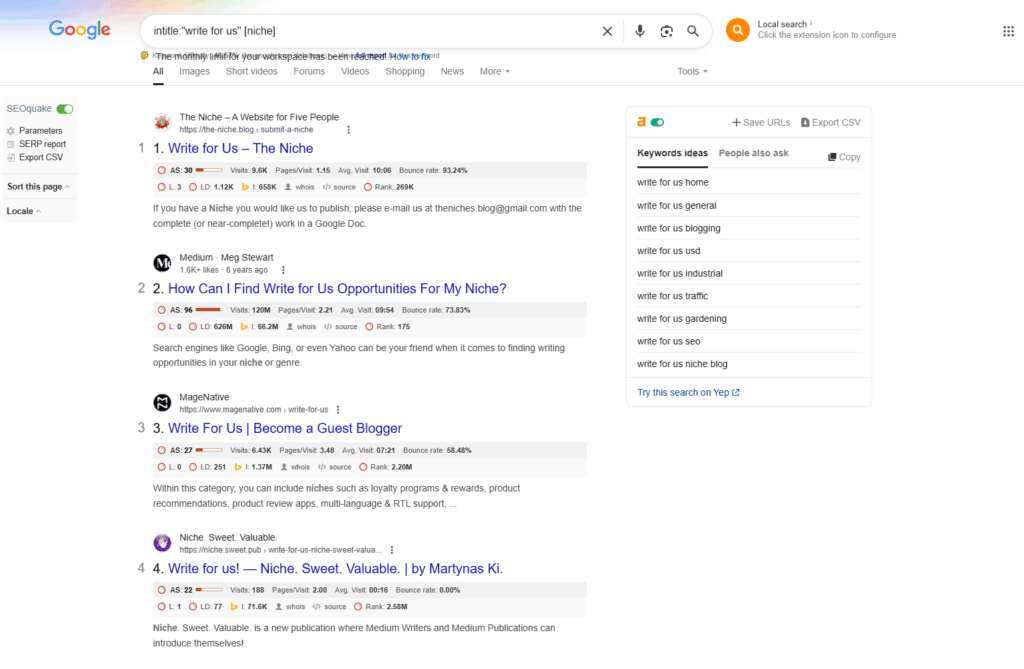Clear the search query with X icon
The height and width of the screenshot is (669, 1024).
coord(607,31)
